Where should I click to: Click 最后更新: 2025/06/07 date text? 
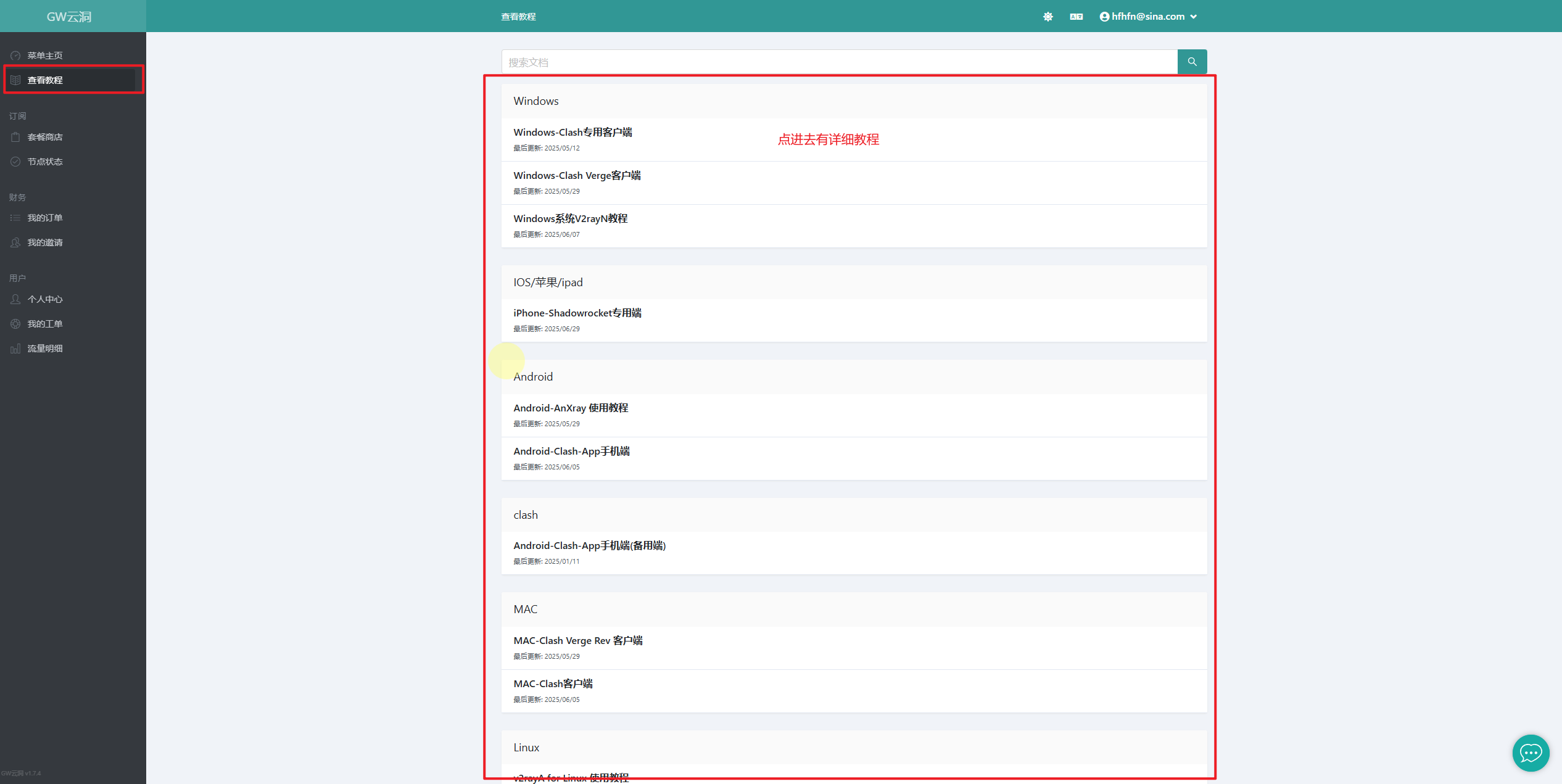[x=547, y=234]
